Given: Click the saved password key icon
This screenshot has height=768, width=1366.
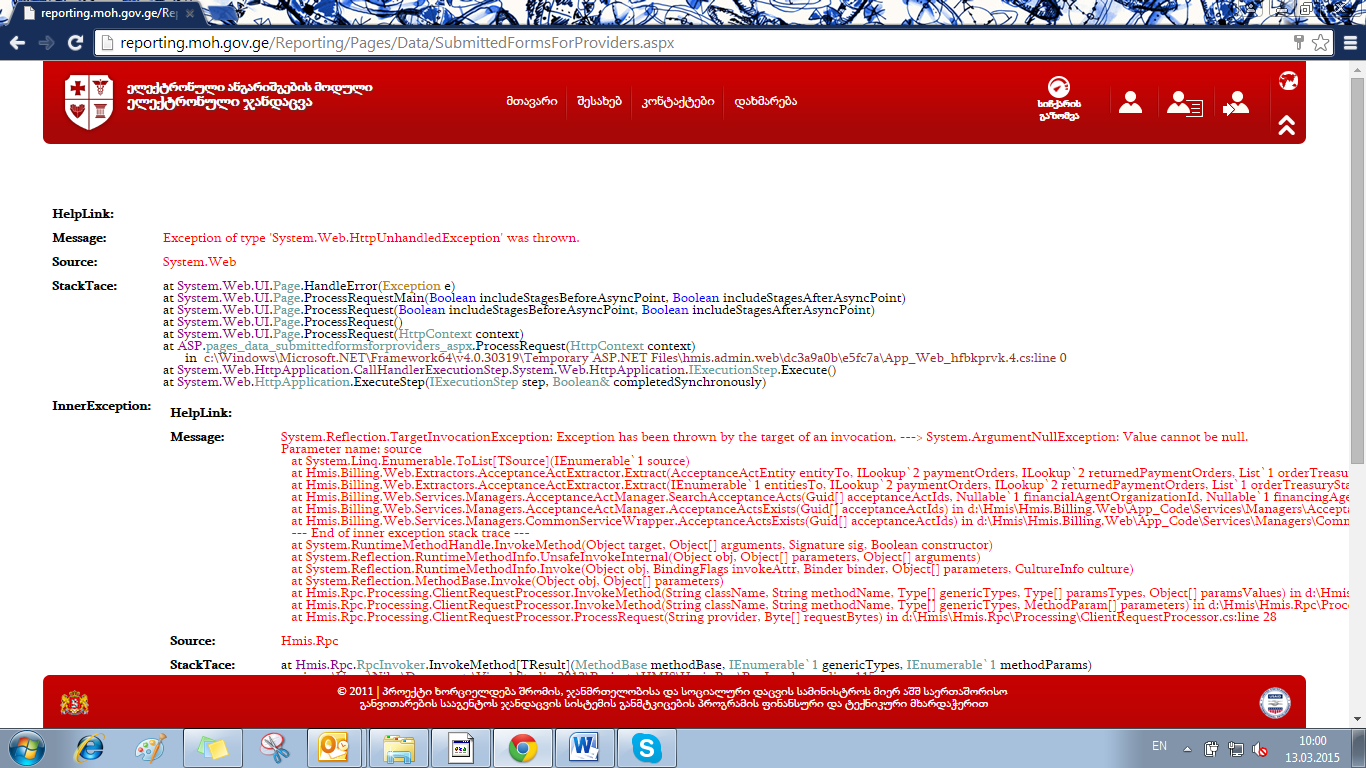Looking at the screenshot, I should point(1299,43).
